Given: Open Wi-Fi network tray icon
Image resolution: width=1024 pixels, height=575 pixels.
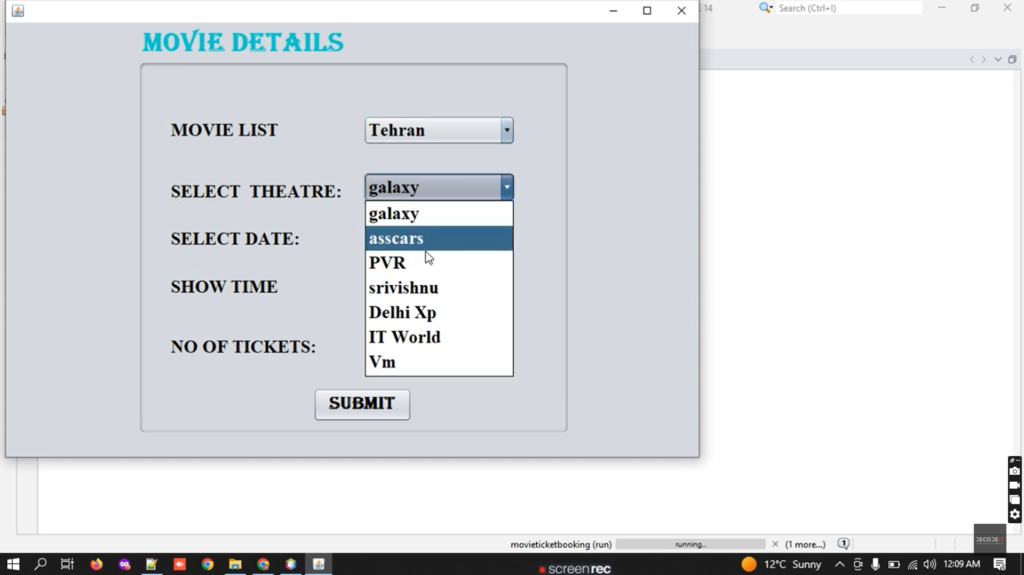Looking at the screenshot, I should pos(912,564).
